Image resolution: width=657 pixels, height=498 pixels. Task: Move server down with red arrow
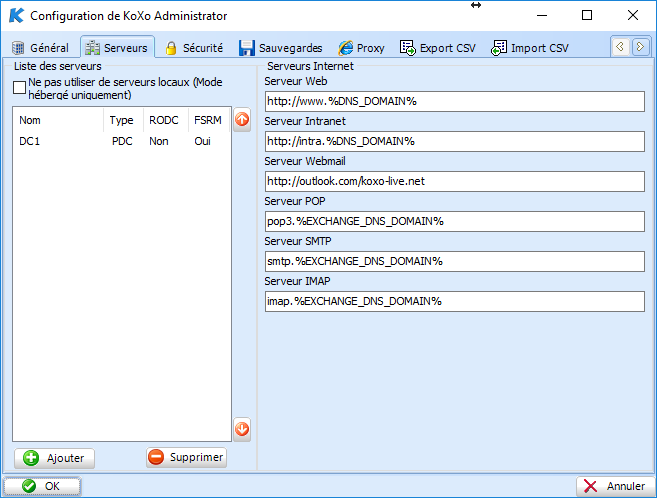(x=242, y=429)
